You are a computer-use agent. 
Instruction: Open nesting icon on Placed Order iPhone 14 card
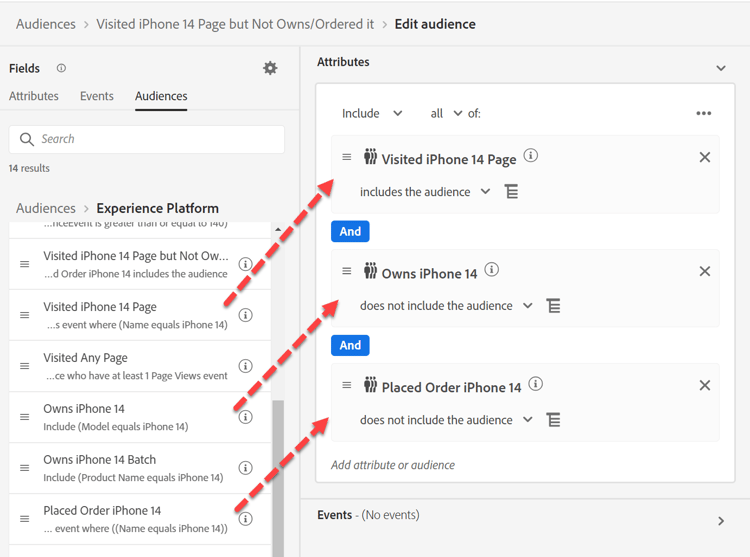(553, 420)
